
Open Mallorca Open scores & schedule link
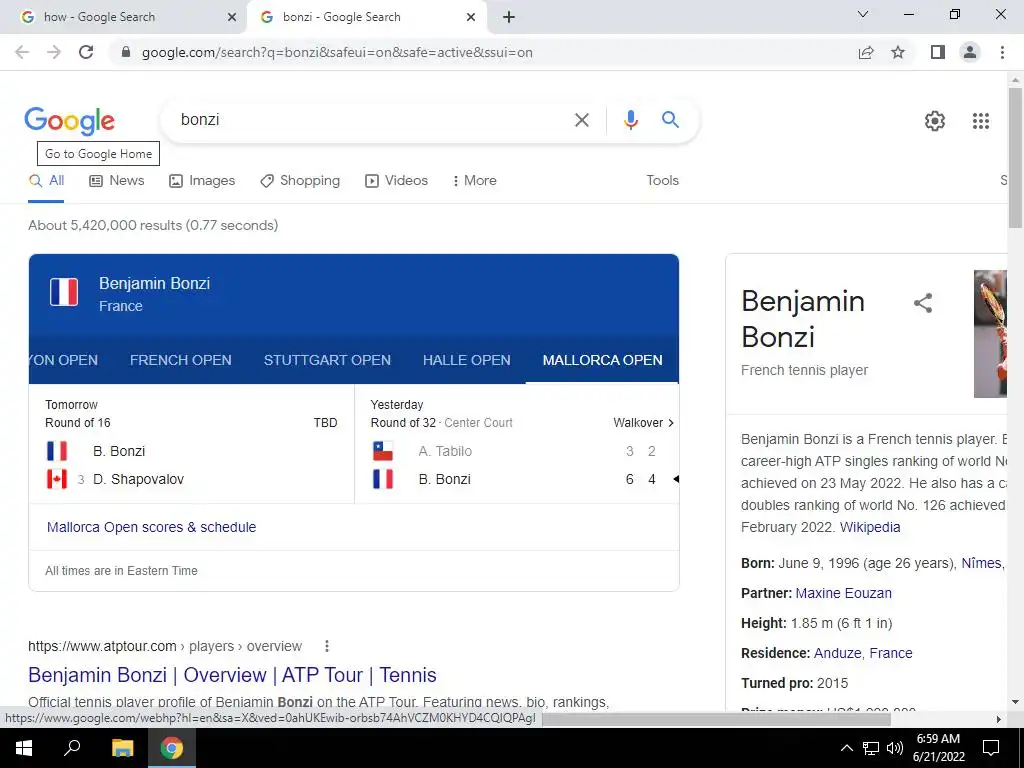coord(152,527)
